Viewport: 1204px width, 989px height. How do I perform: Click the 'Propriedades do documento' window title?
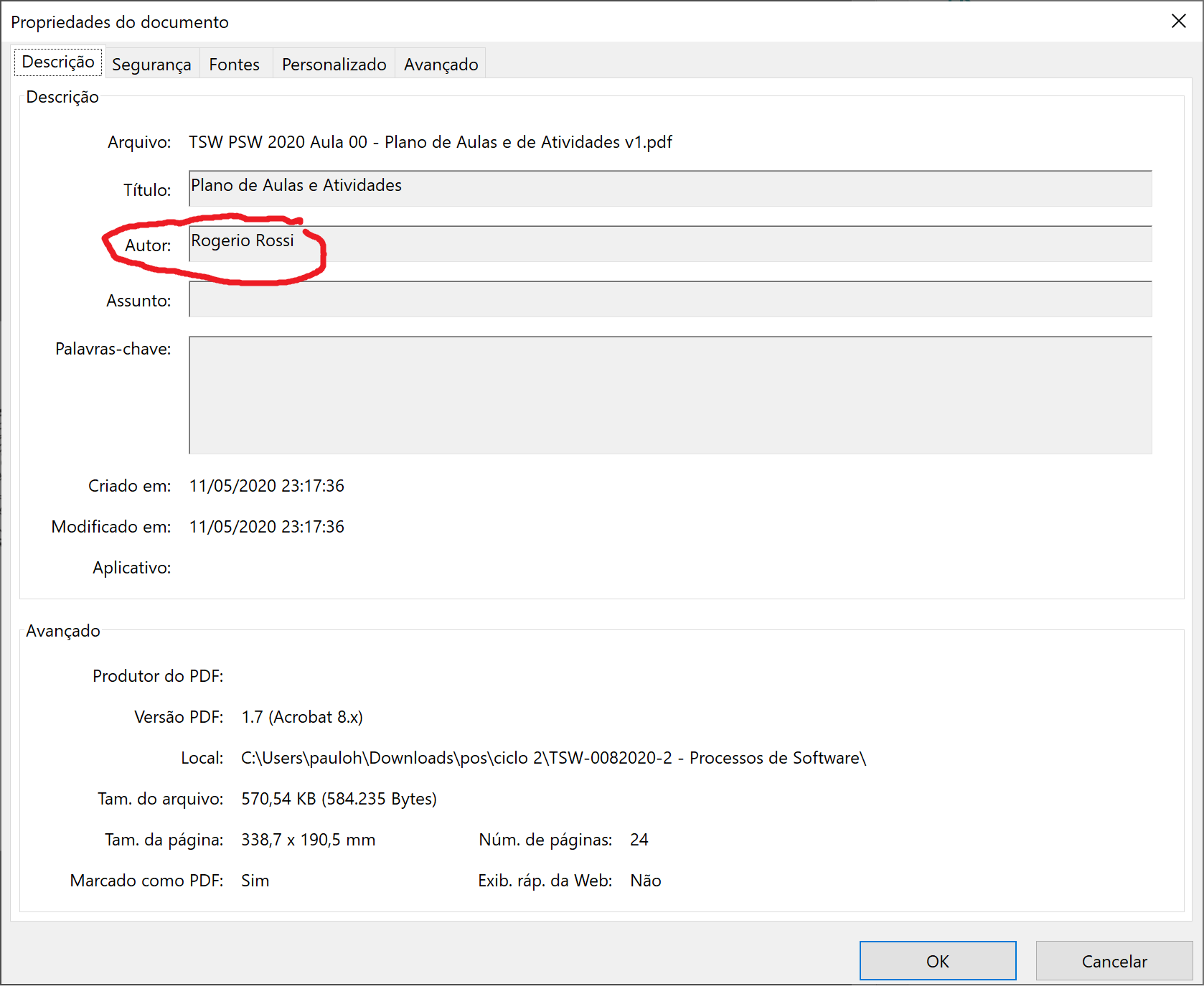[x=120, y=22]
